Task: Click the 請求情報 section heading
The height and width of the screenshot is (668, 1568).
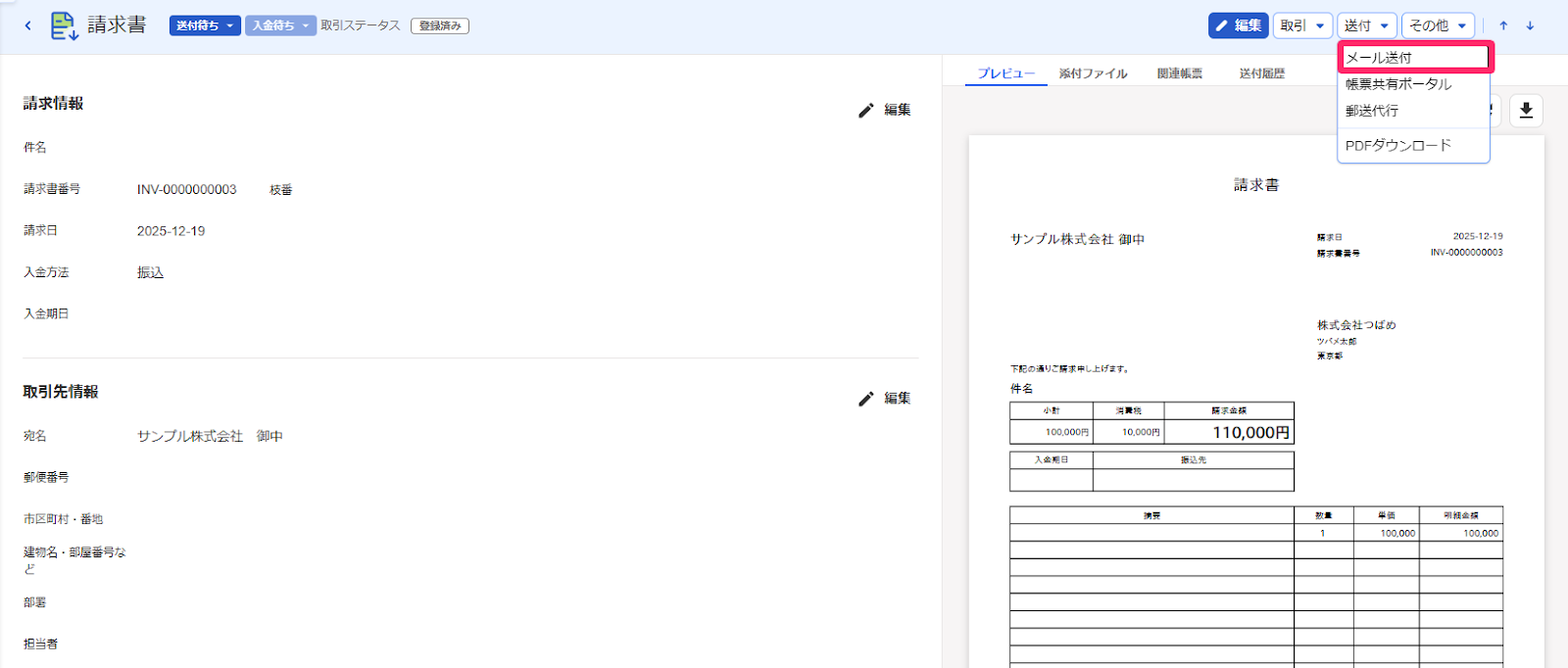Action: (x=54, y=103)
